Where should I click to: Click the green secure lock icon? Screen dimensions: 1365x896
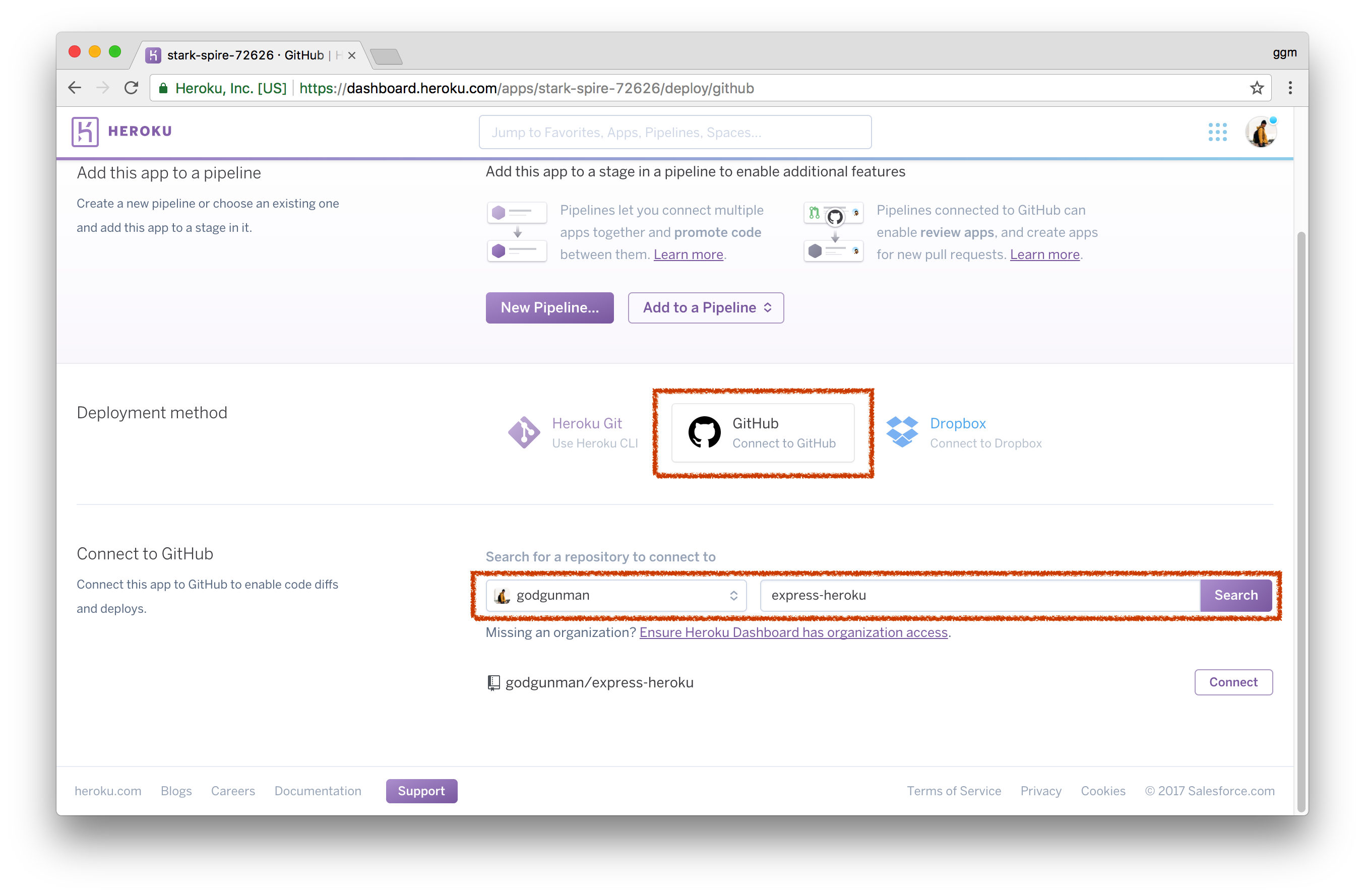pyautogui.click(x=163, y=88)
